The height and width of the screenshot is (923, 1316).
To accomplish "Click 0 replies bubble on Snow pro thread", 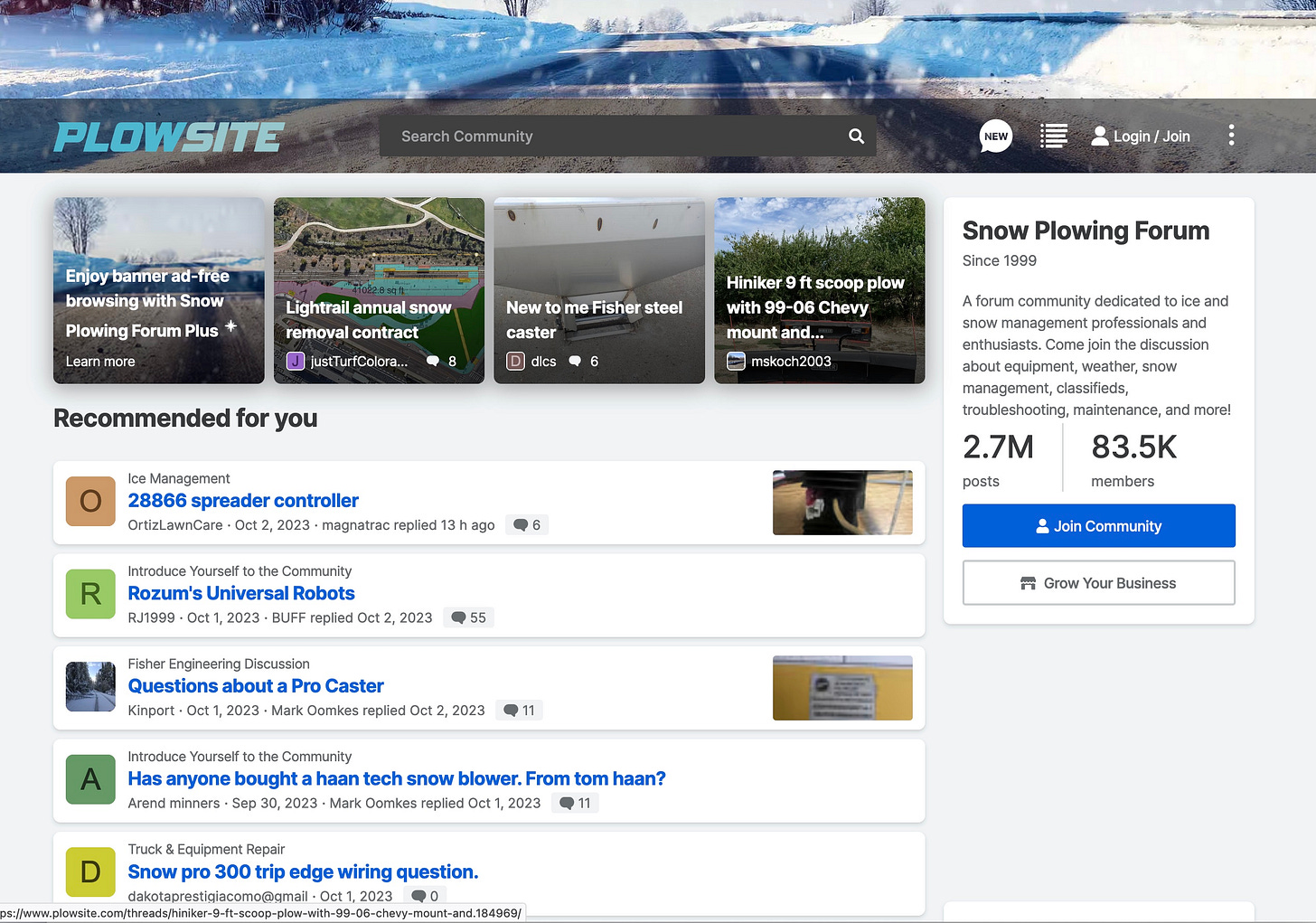I will [425, 896].
